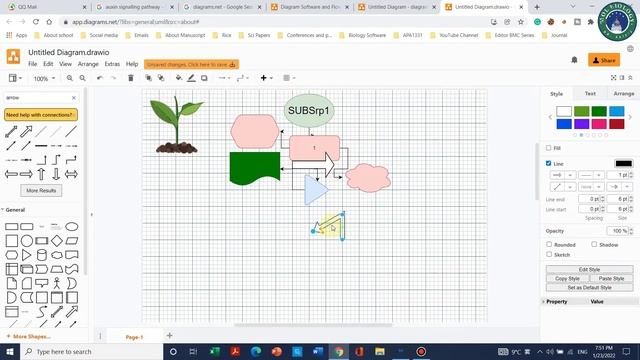Enable the Rounded checkbox
This screenshot has width=640, height=360.
click(x=549, y=244)
